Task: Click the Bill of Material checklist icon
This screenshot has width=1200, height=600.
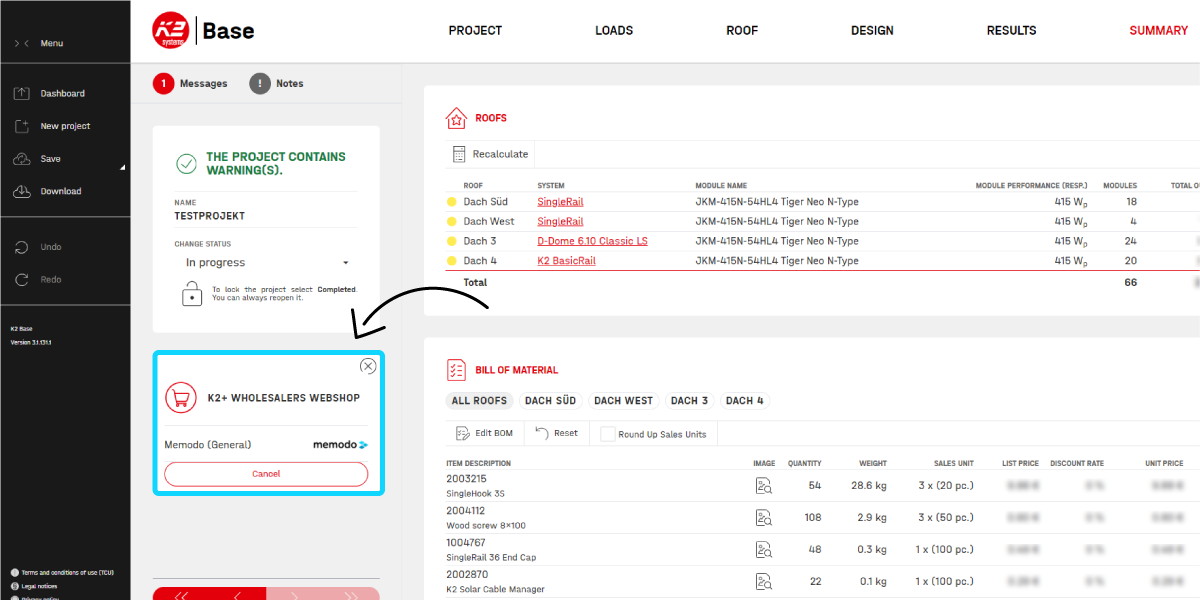Action: coord(457,370)
